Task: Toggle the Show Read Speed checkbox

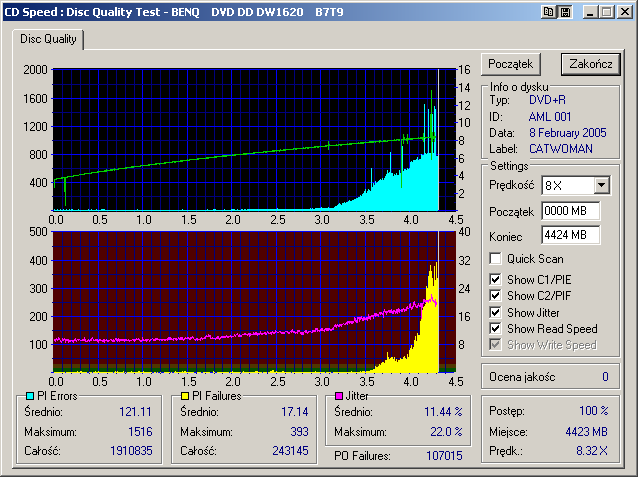Action: pos(495,328)
